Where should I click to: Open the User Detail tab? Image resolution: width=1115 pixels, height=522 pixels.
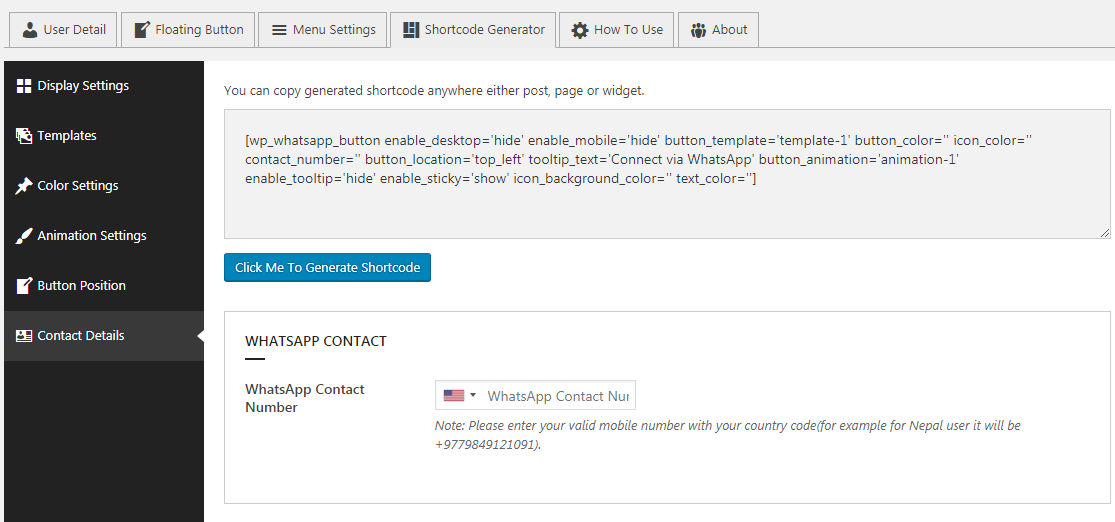[x=64, y=30]
